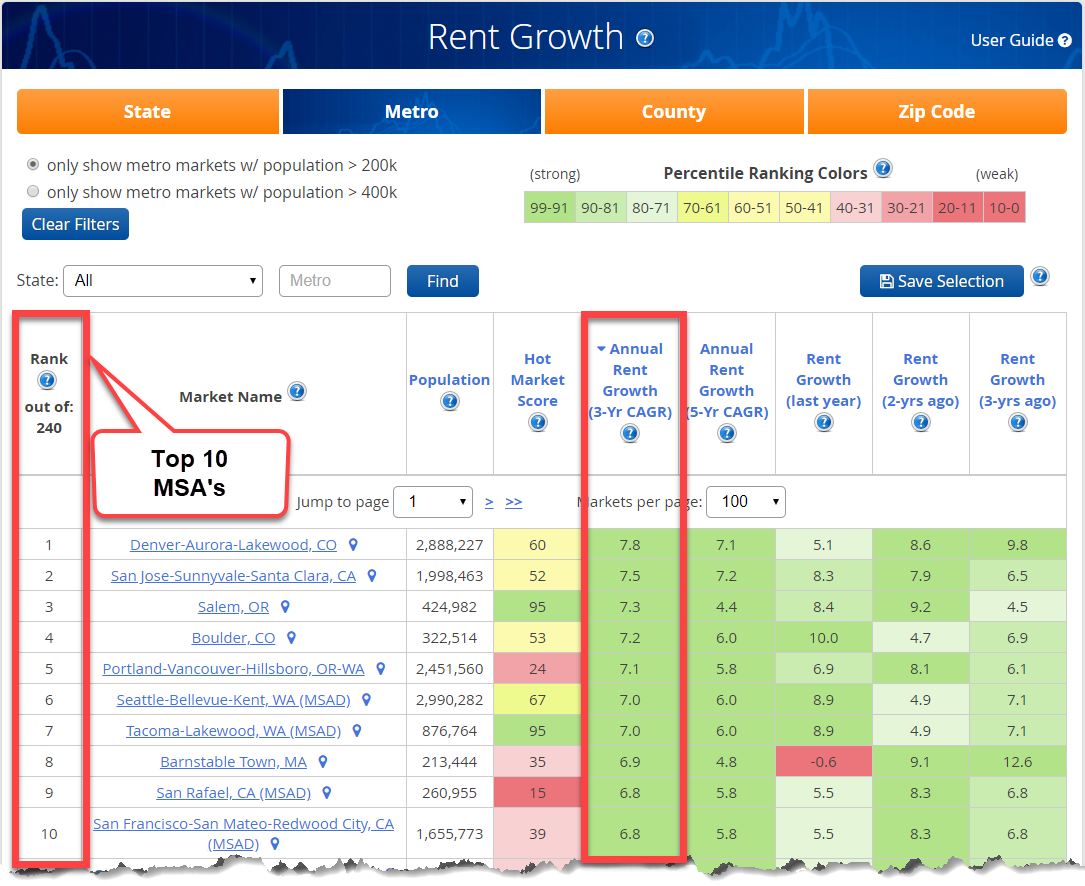Click help icon under Hot Market Score

[538, 422]
